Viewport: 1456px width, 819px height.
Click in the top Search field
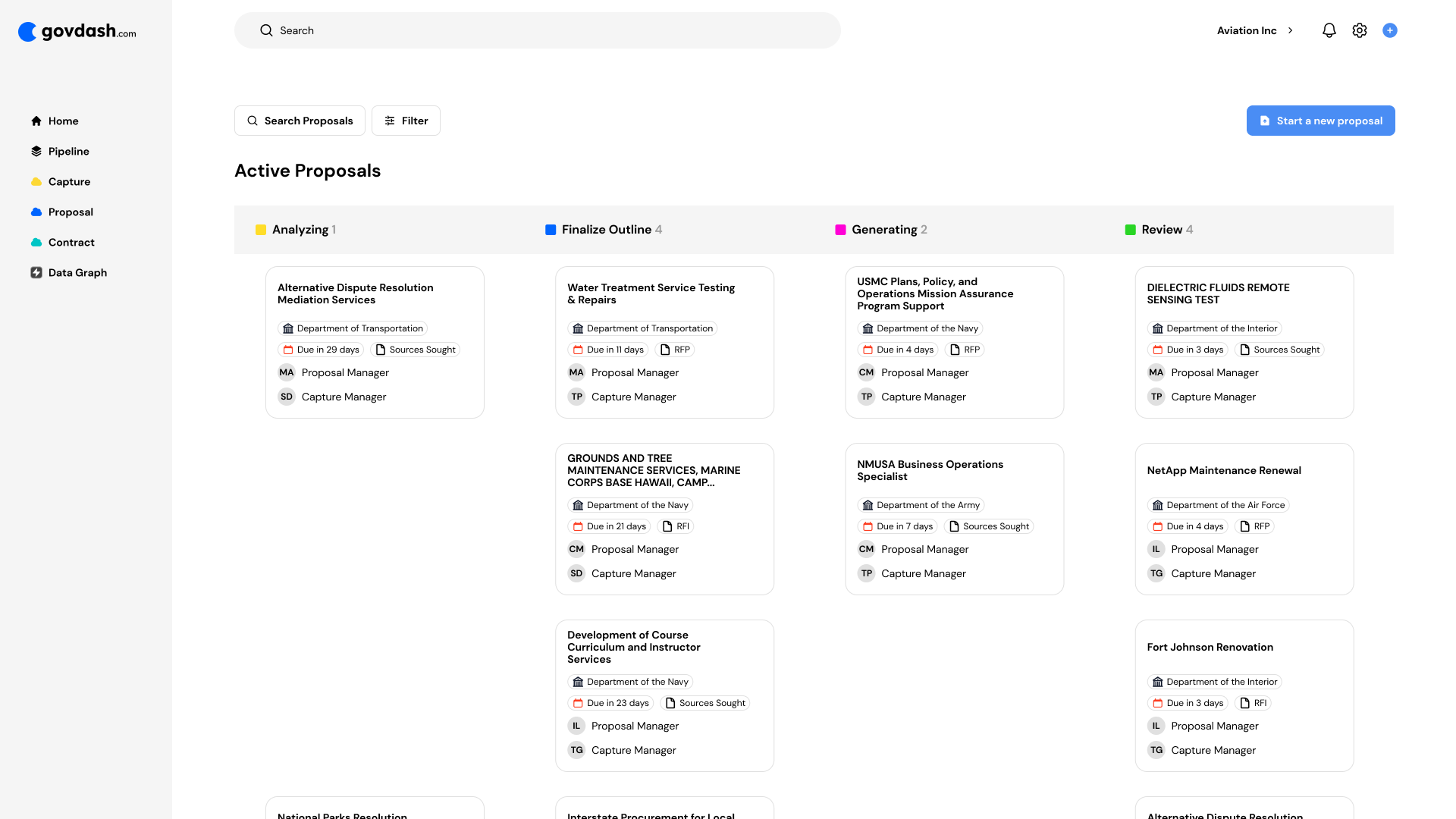click(537, 30)
